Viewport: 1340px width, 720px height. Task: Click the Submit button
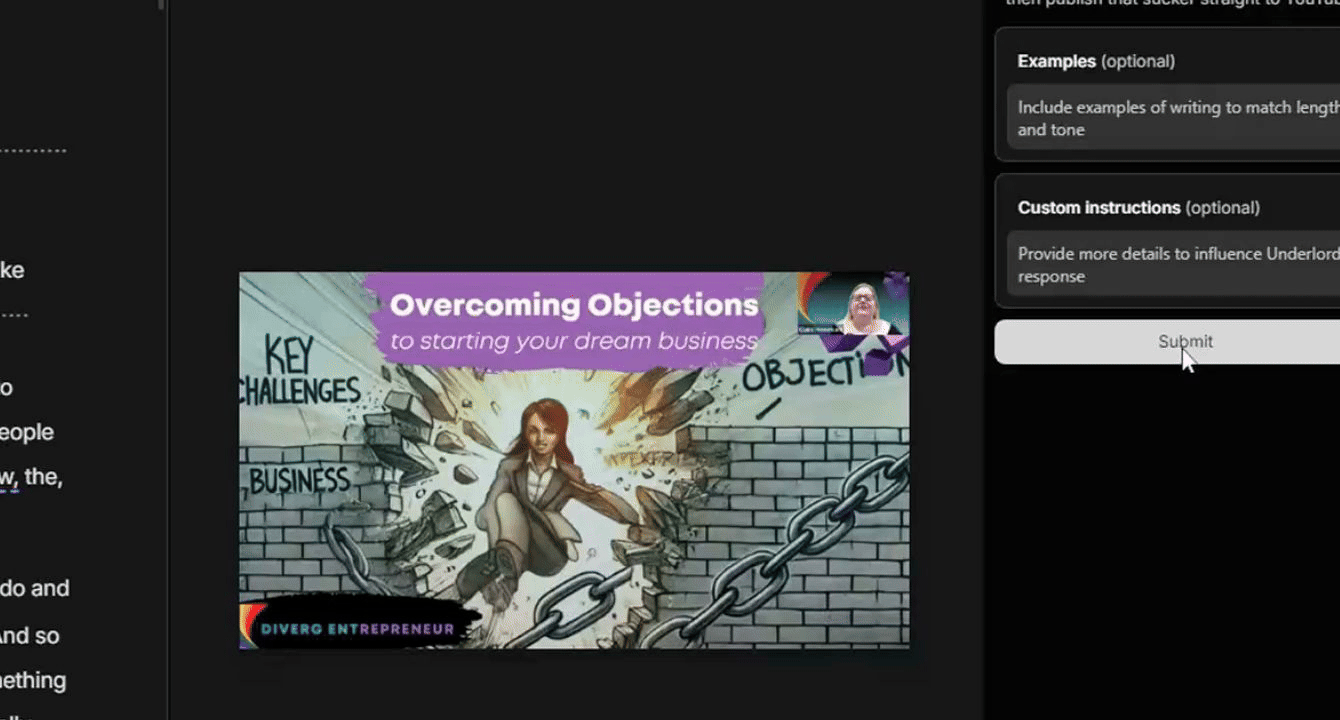tap(1167, 342)
